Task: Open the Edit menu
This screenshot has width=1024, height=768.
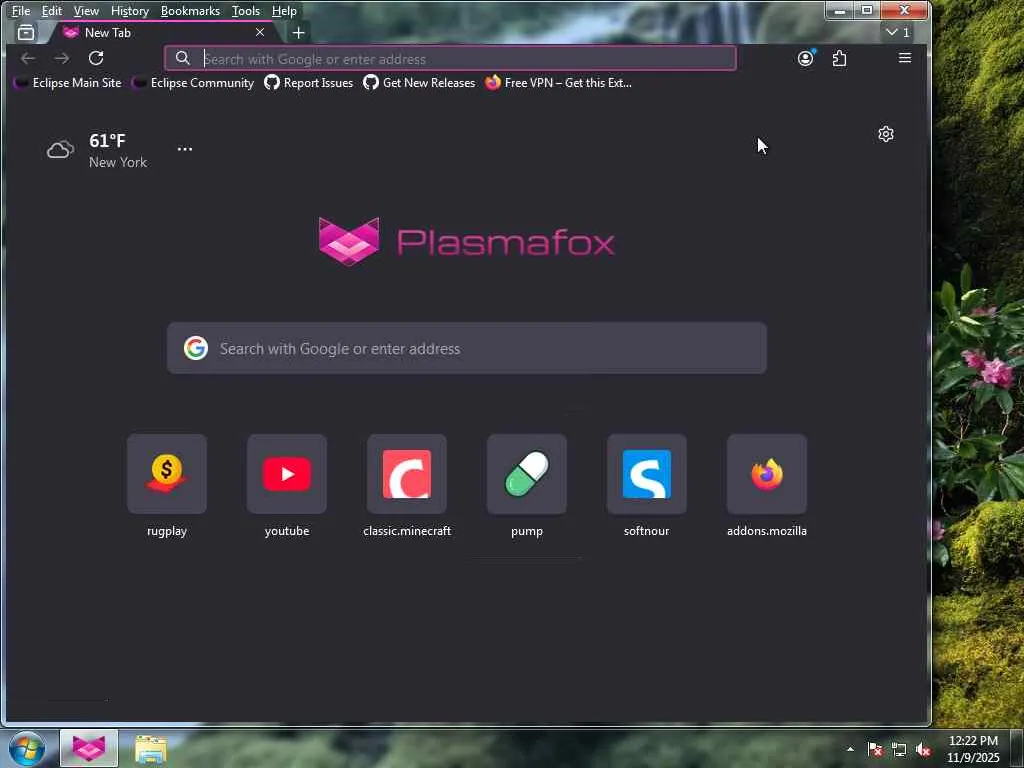Action: 52,10
